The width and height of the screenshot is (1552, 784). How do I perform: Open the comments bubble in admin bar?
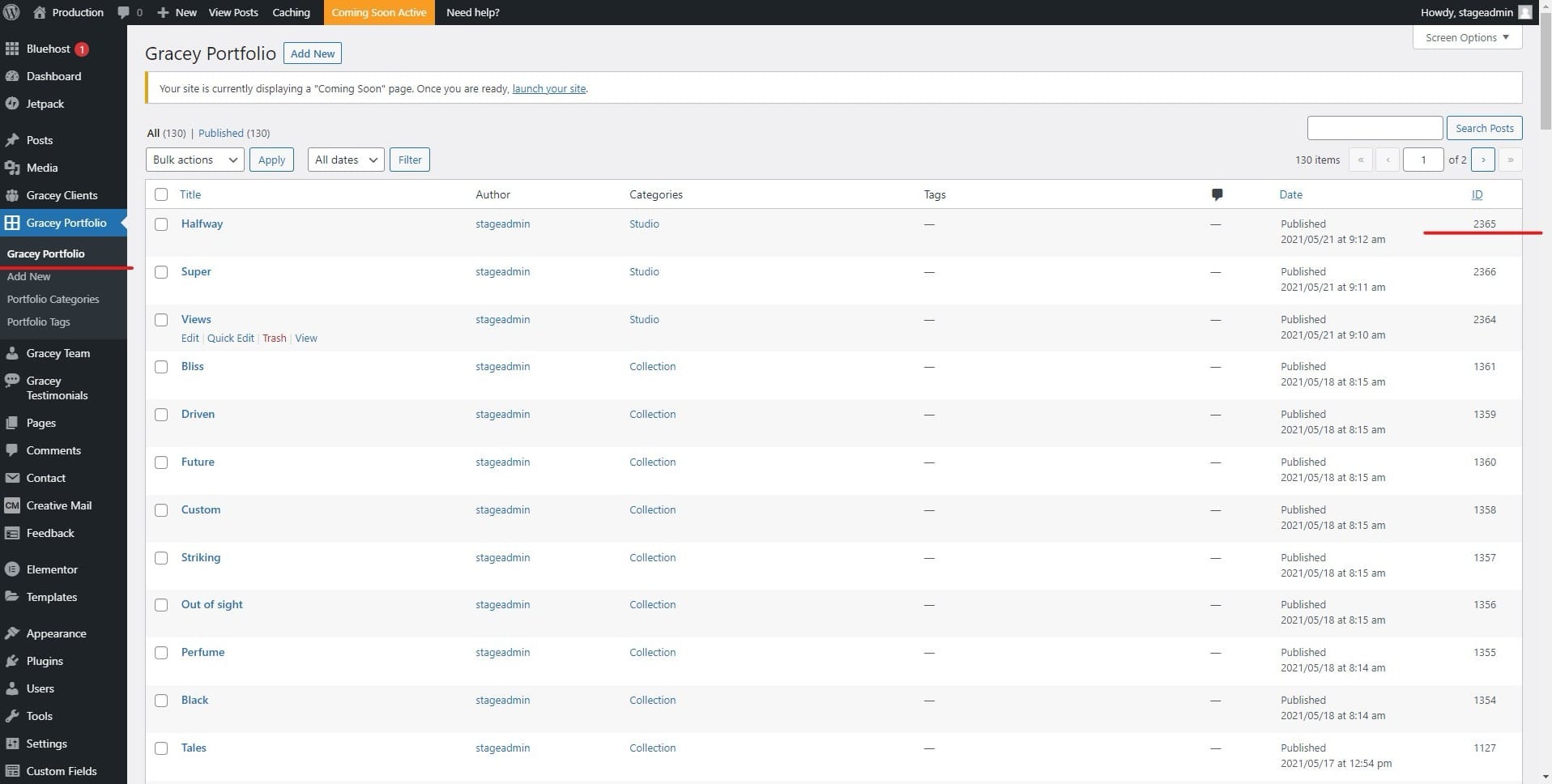(123, 12)
